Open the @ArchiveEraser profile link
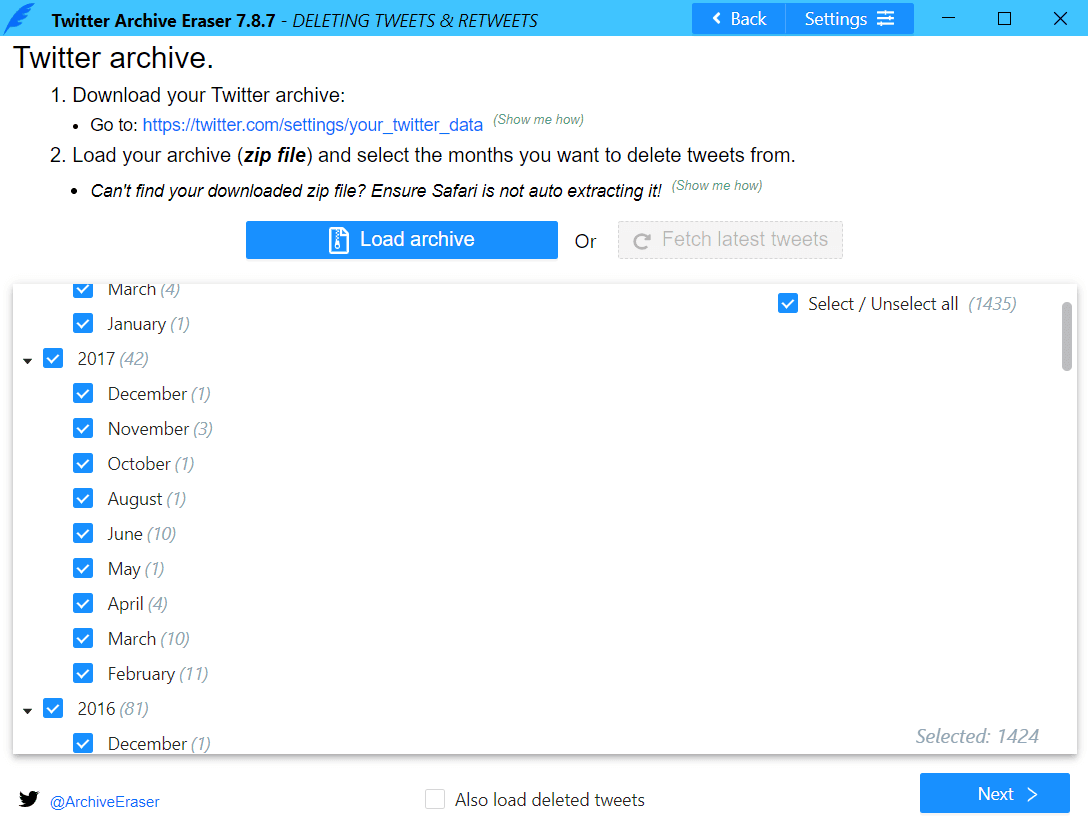This screenshot has width=1088, height=824. [105, 801]
